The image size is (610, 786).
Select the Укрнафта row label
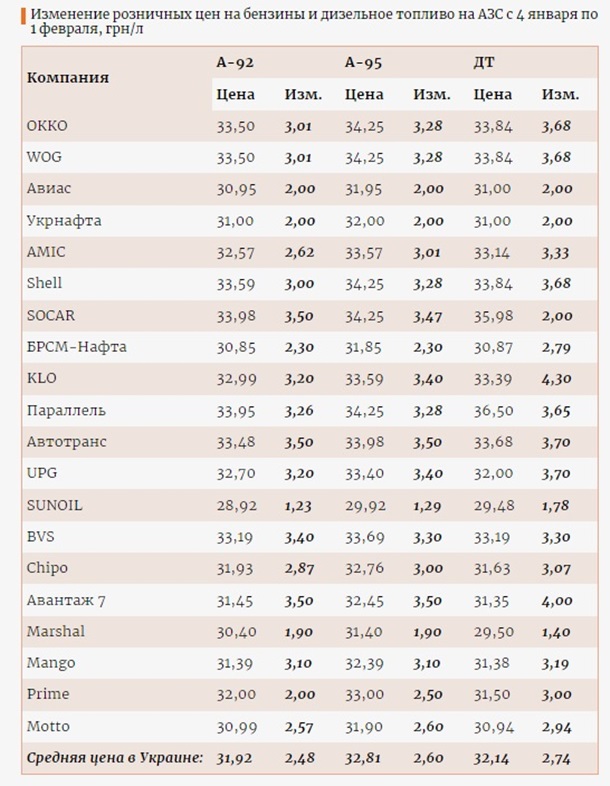tap(64, 220)
